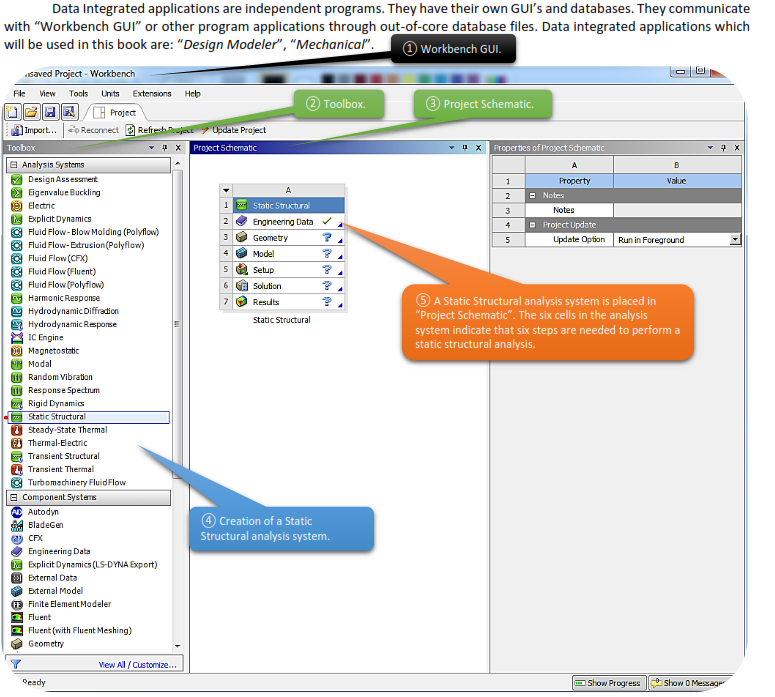The image size is (775, 697).
Task: Select the Engineering Data cell in Static Structural
Action: click(x=282, y=222)
